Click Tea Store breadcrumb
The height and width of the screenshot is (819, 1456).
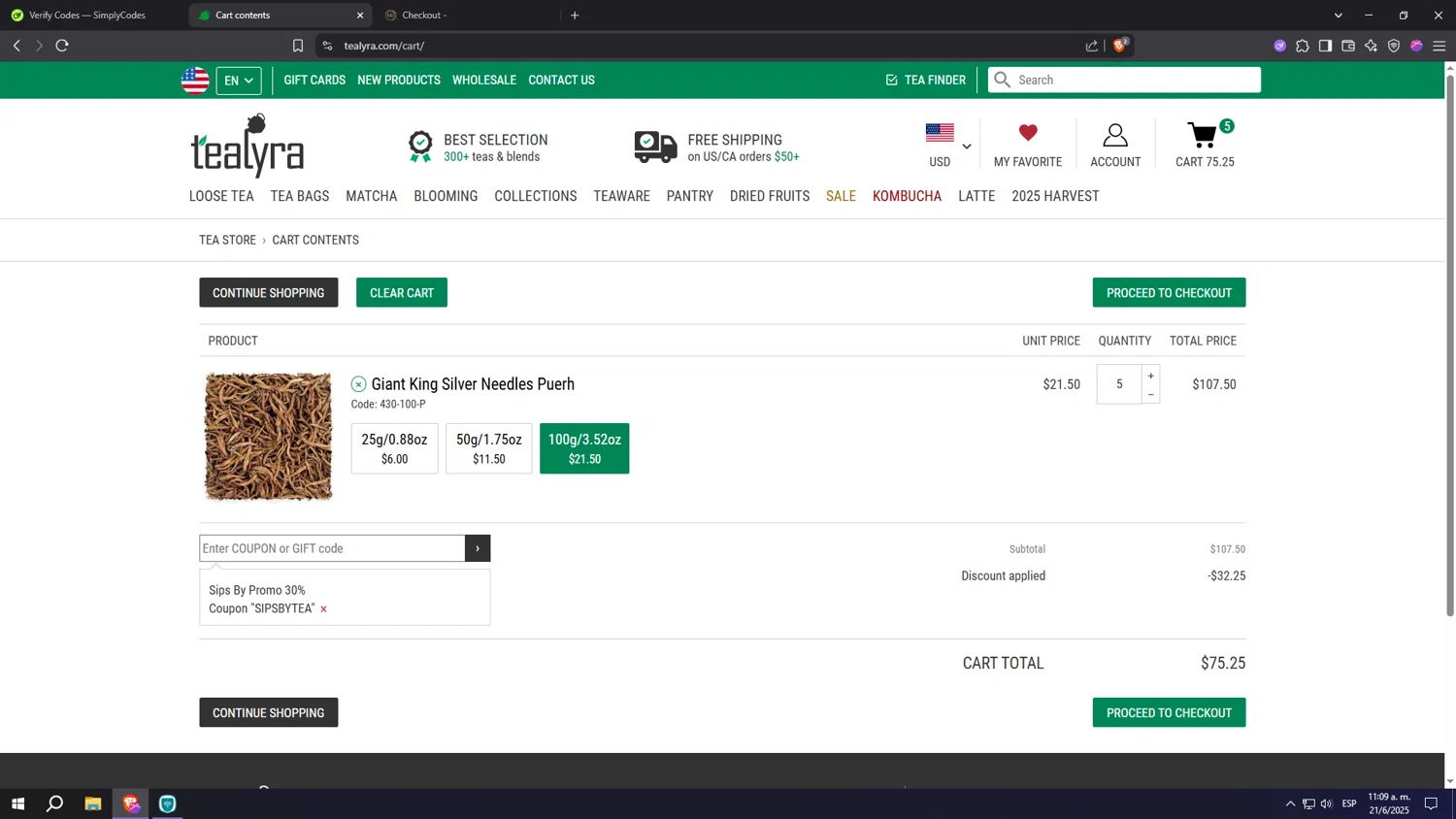click(x=228, y=240)
